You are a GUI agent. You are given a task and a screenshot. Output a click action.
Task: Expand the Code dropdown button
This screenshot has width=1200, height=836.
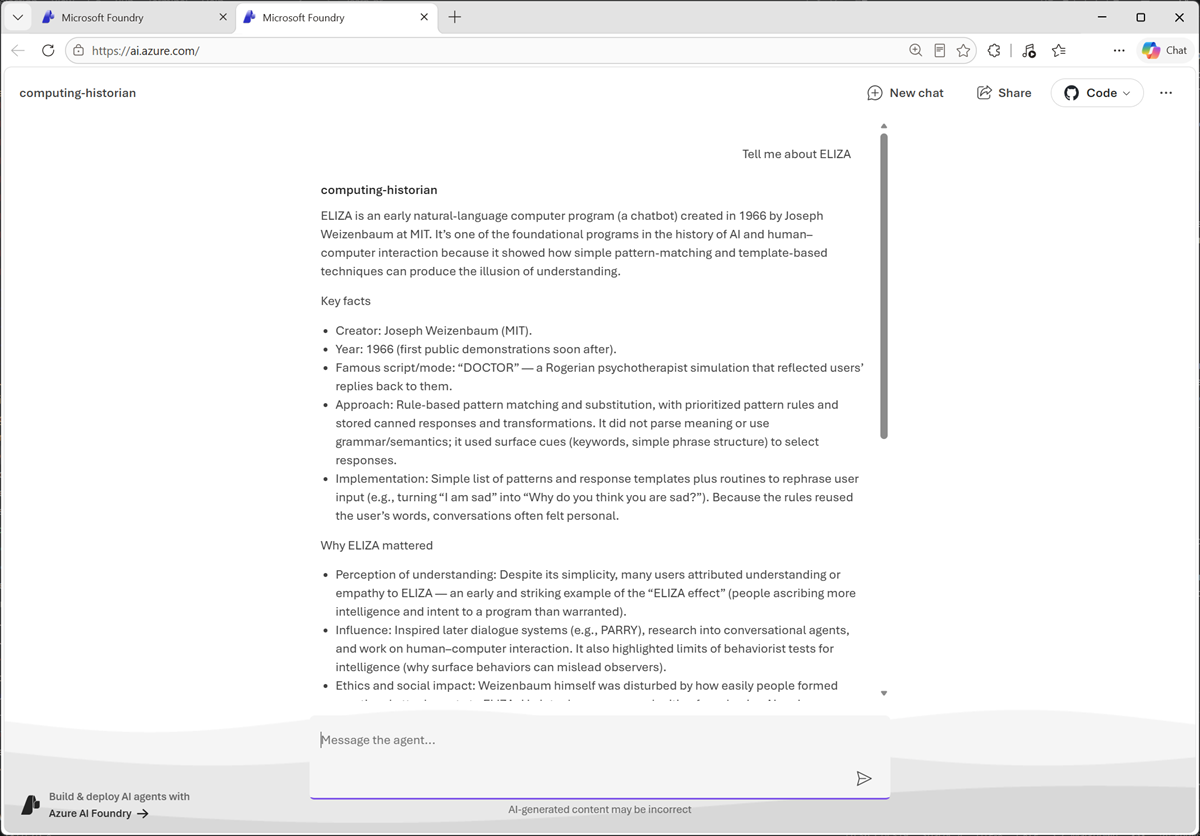click(1097, 93)
